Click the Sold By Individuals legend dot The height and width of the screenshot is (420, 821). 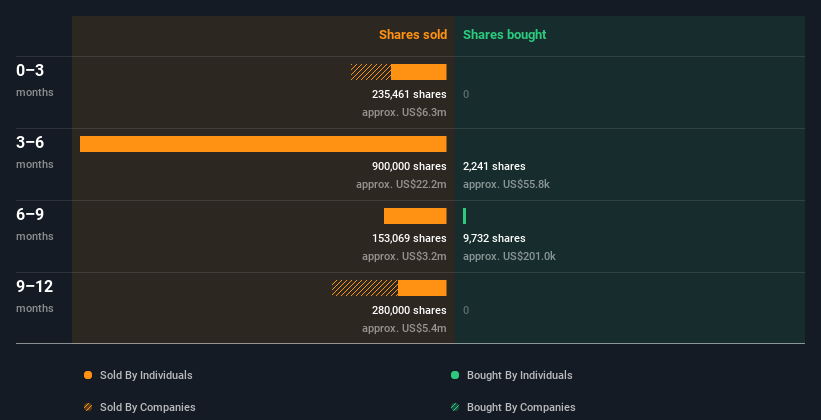[x=88, y=375]
